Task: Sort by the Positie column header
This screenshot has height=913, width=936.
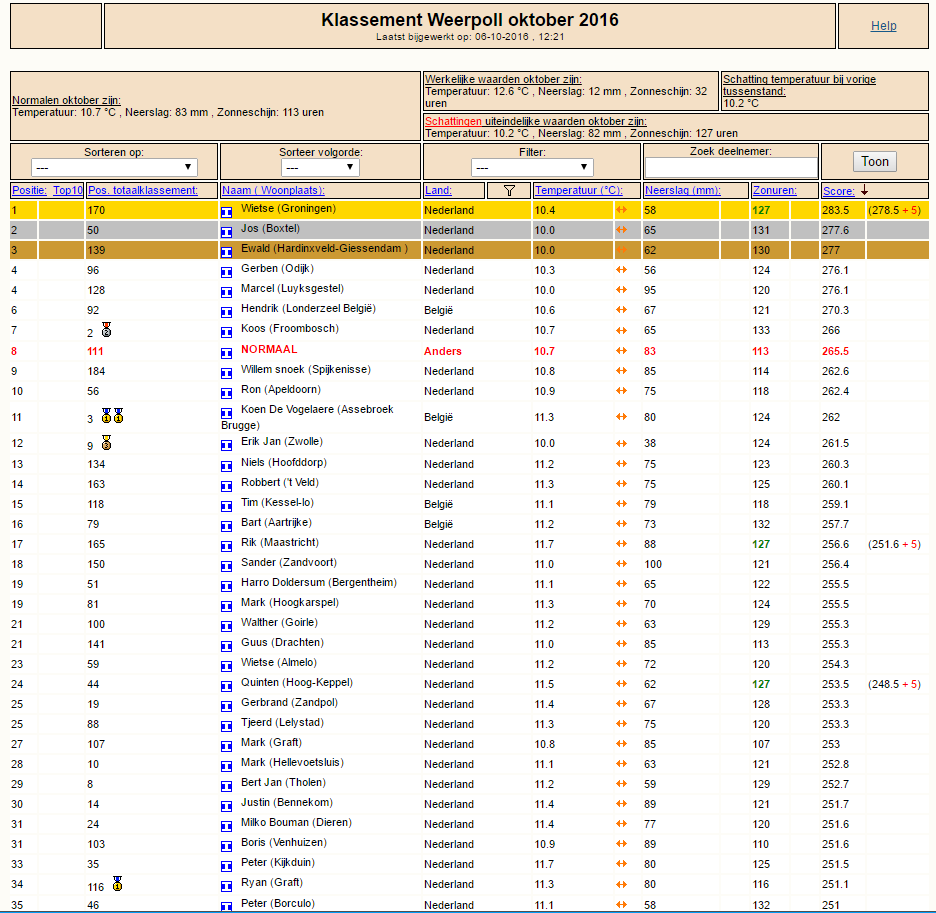Action: click(29, 190)
